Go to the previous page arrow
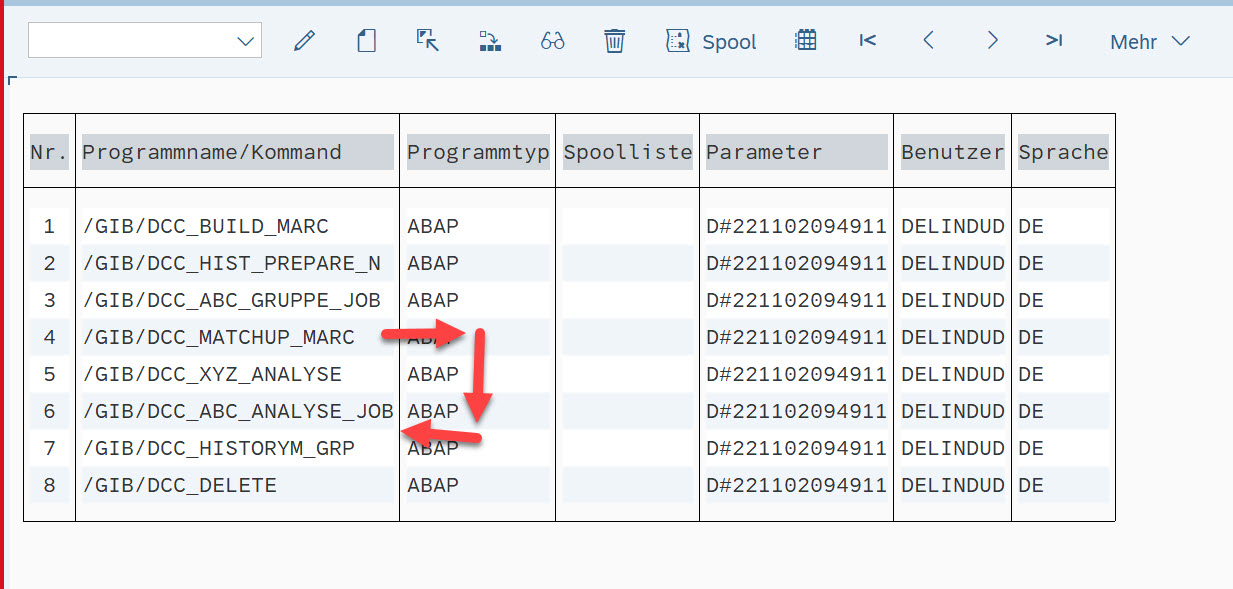Screen dimensions: 1233x589 pos(929,40)
